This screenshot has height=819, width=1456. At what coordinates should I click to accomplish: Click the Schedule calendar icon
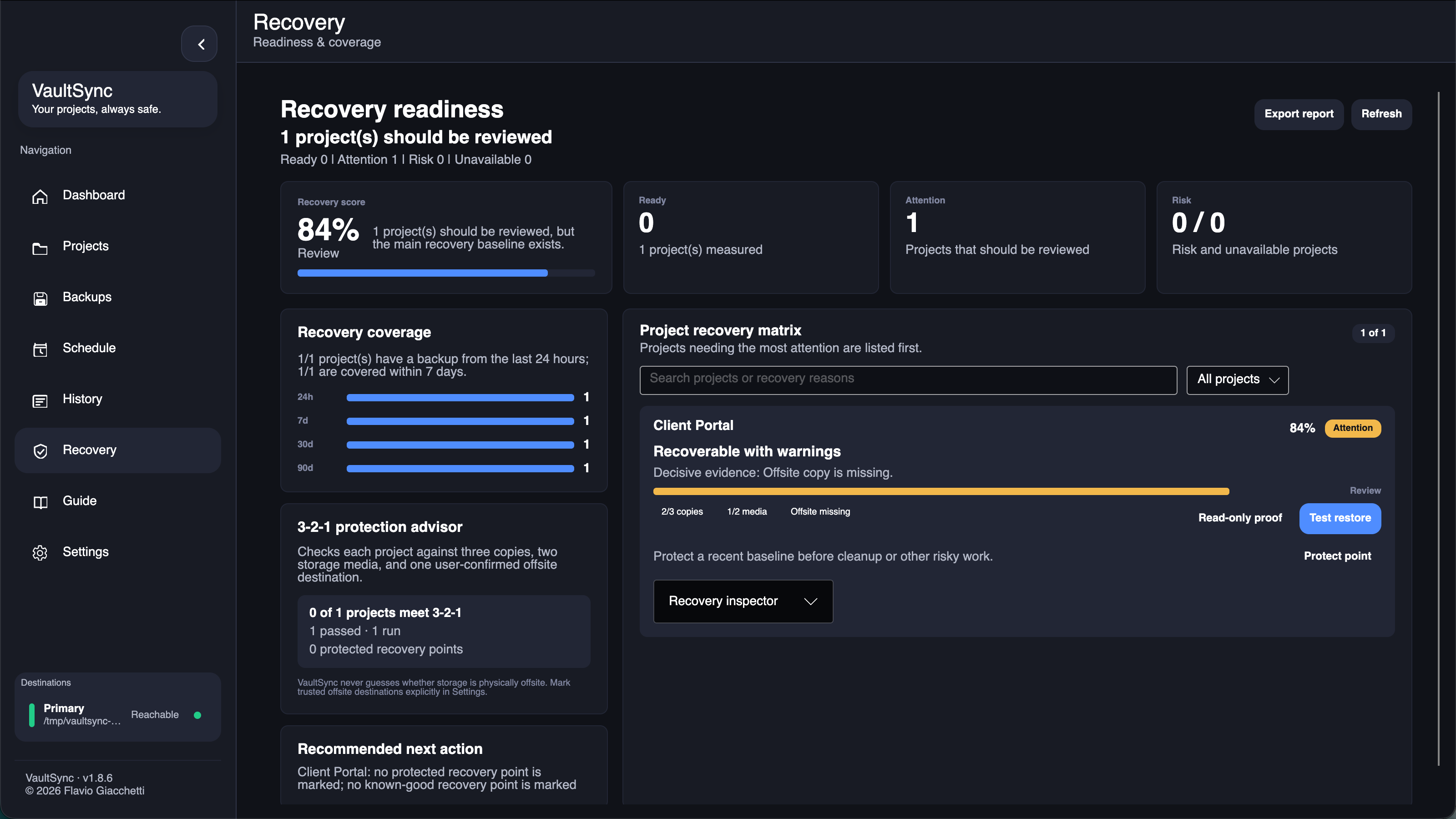coord(40,349)
